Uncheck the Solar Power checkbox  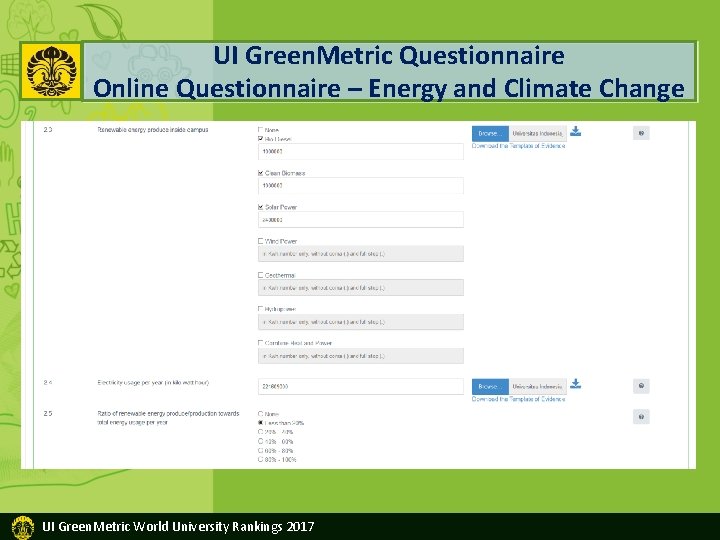pos(260,207)
